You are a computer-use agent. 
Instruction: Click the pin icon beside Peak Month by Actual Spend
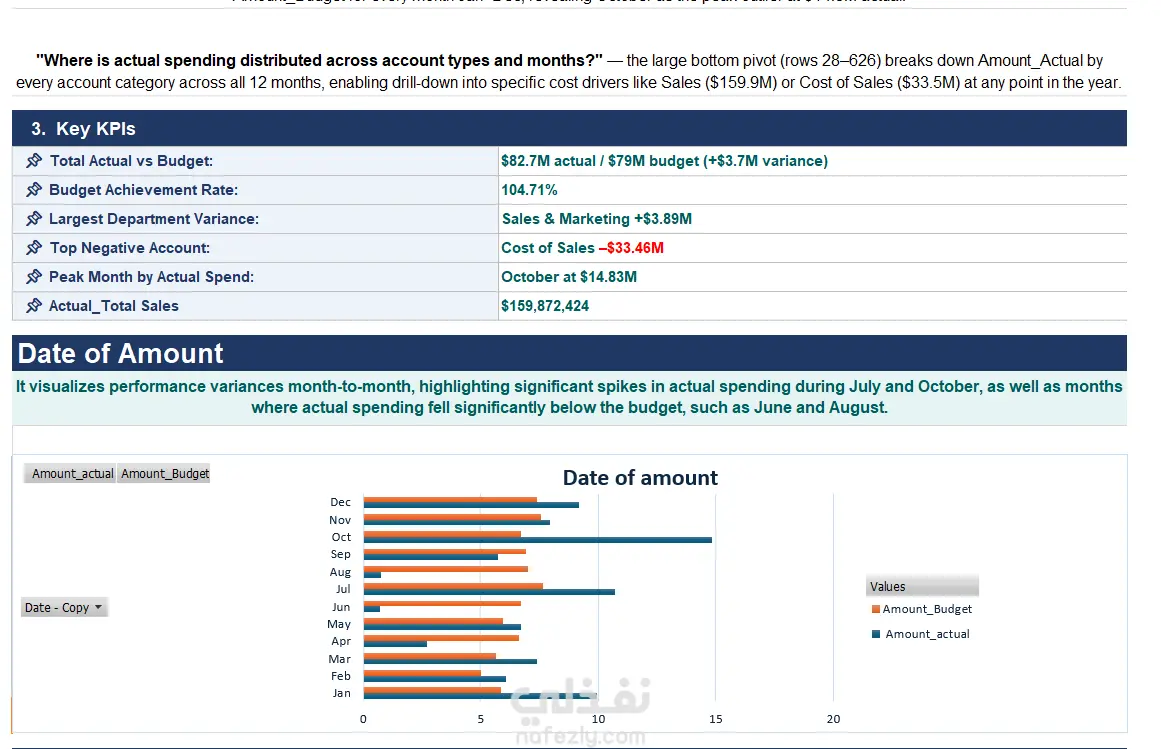tap(34, 276)
